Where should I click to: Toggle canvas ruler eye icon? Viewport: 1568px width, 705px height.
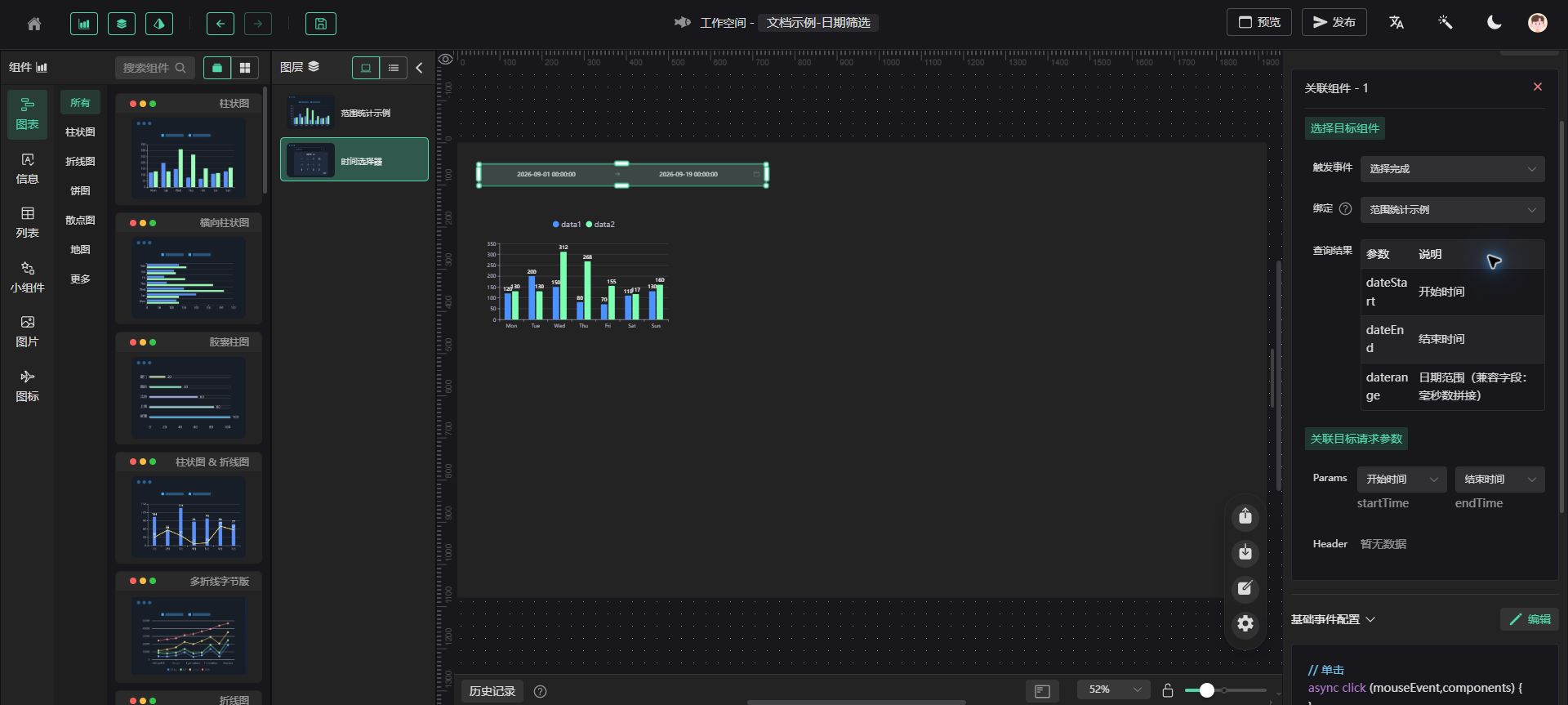click(x=446, y=59)
